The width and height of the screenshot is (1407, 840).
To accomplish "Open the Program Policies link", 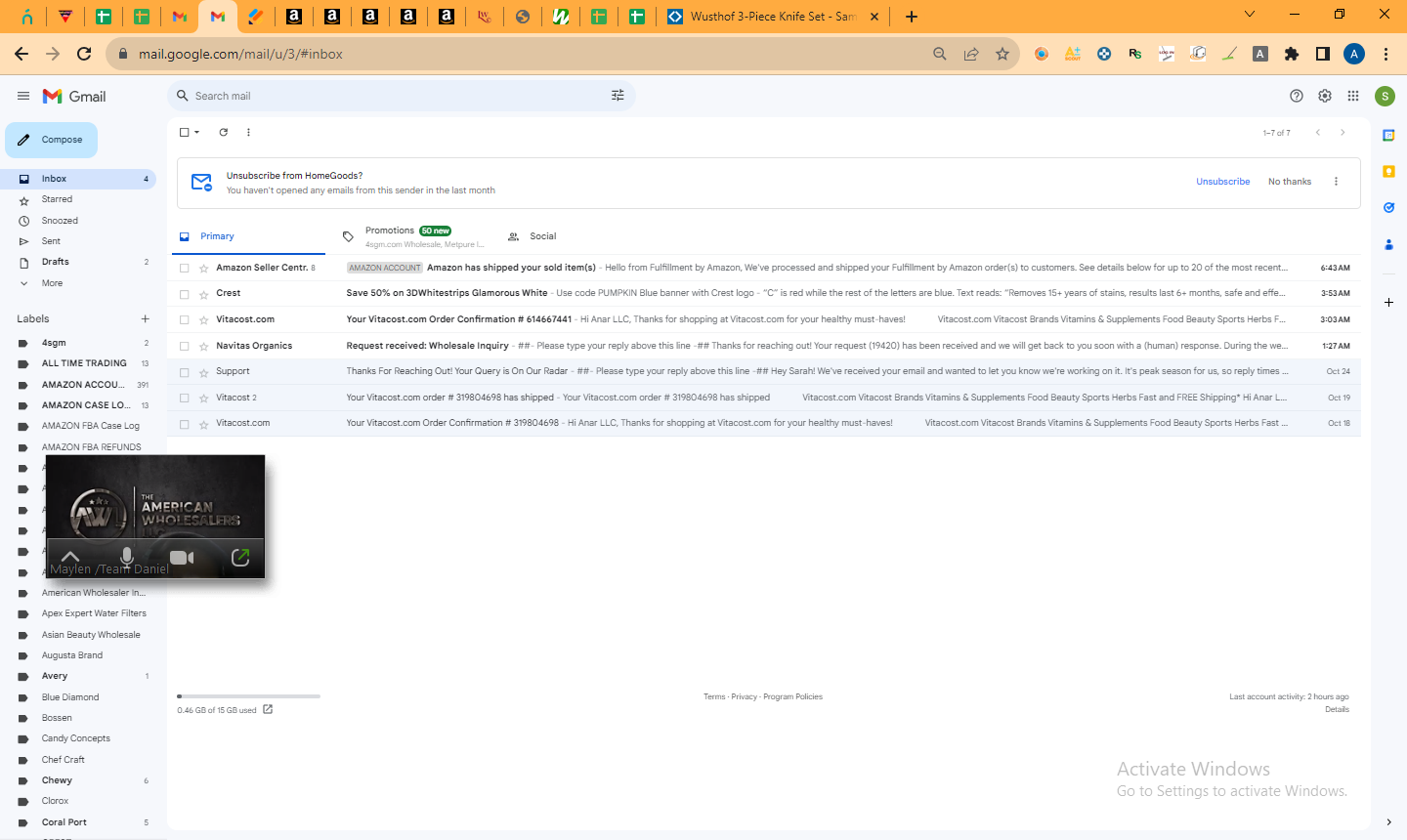I will (x=792, y=696).
